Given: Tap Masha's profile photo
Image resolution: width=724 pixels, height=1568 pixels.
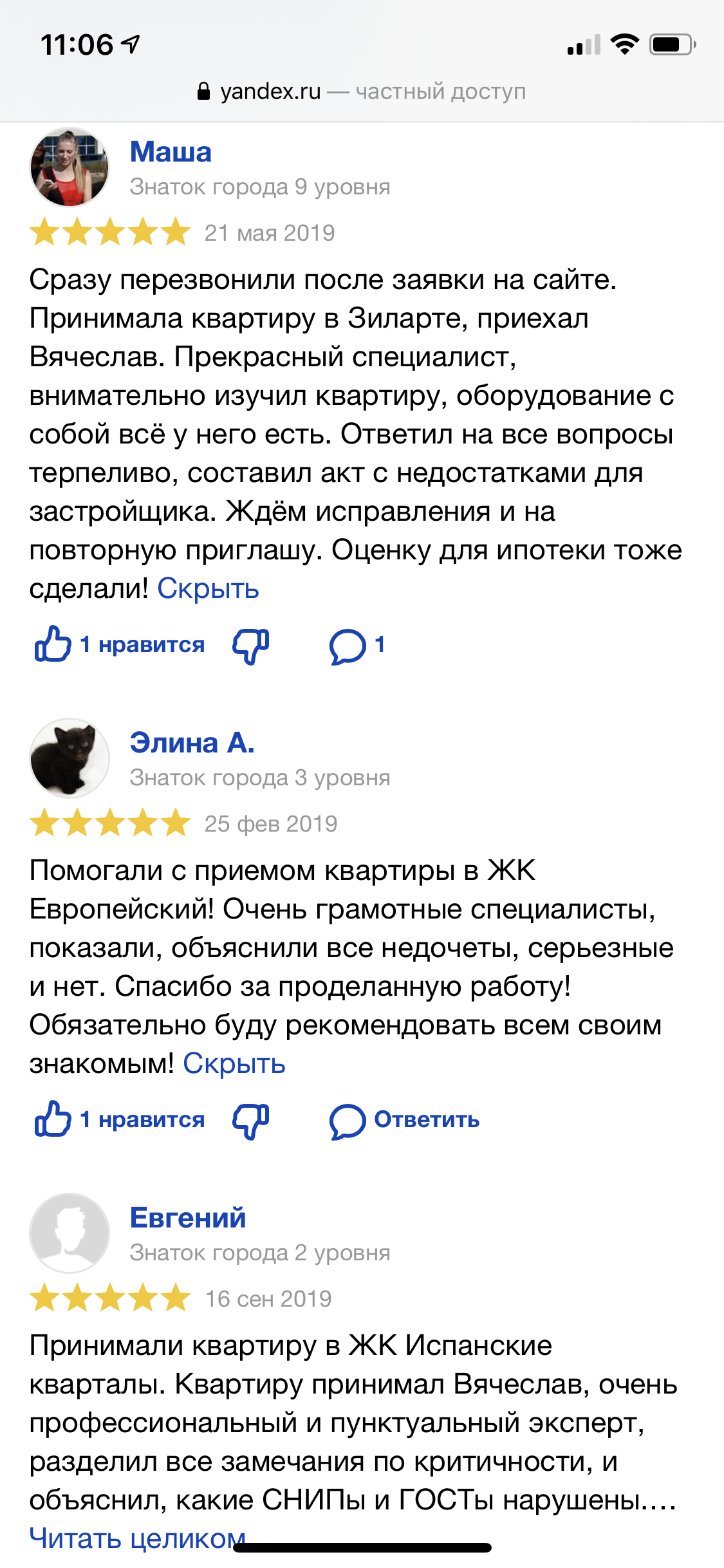Looking at the screenshot, I should tap(70, 167).
